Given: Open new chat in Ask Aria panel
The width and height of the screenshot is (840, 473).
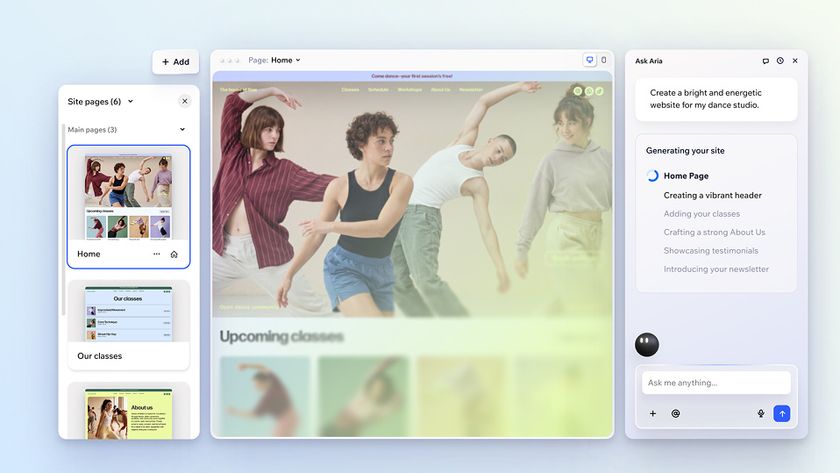Looking at the screenshot, I should (766, 61).
